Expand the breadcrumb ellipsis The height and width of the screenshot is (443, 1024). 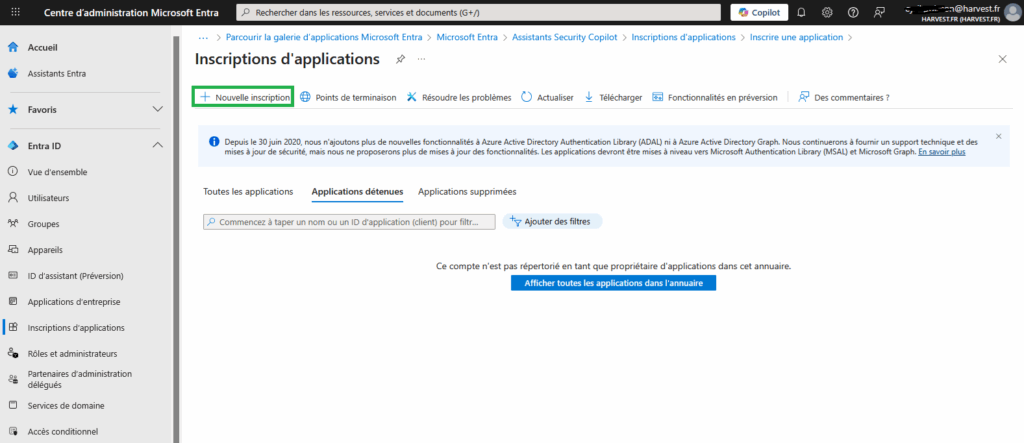[x=203, y=37]
